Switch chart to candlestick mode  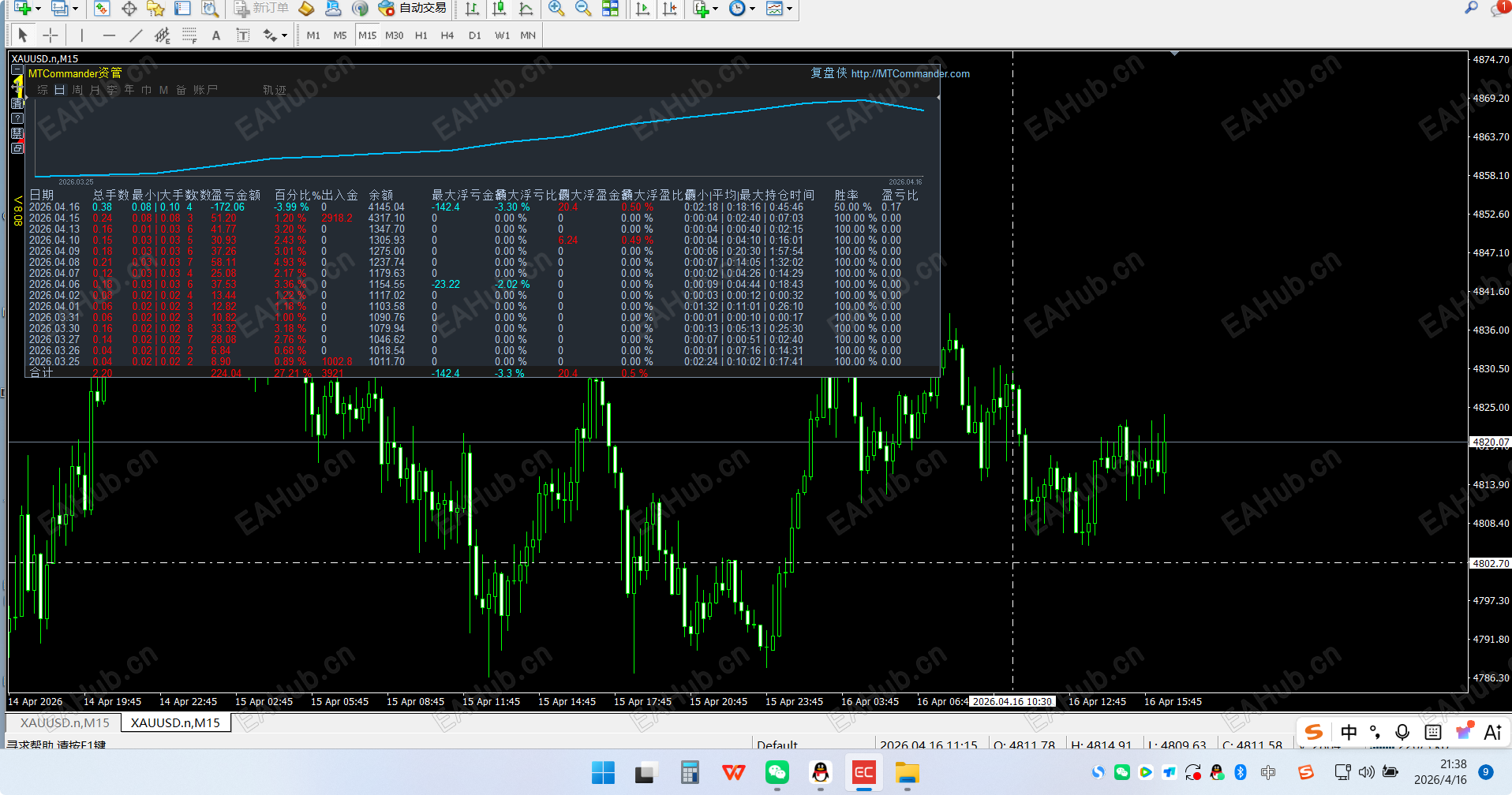click(499, 8)
